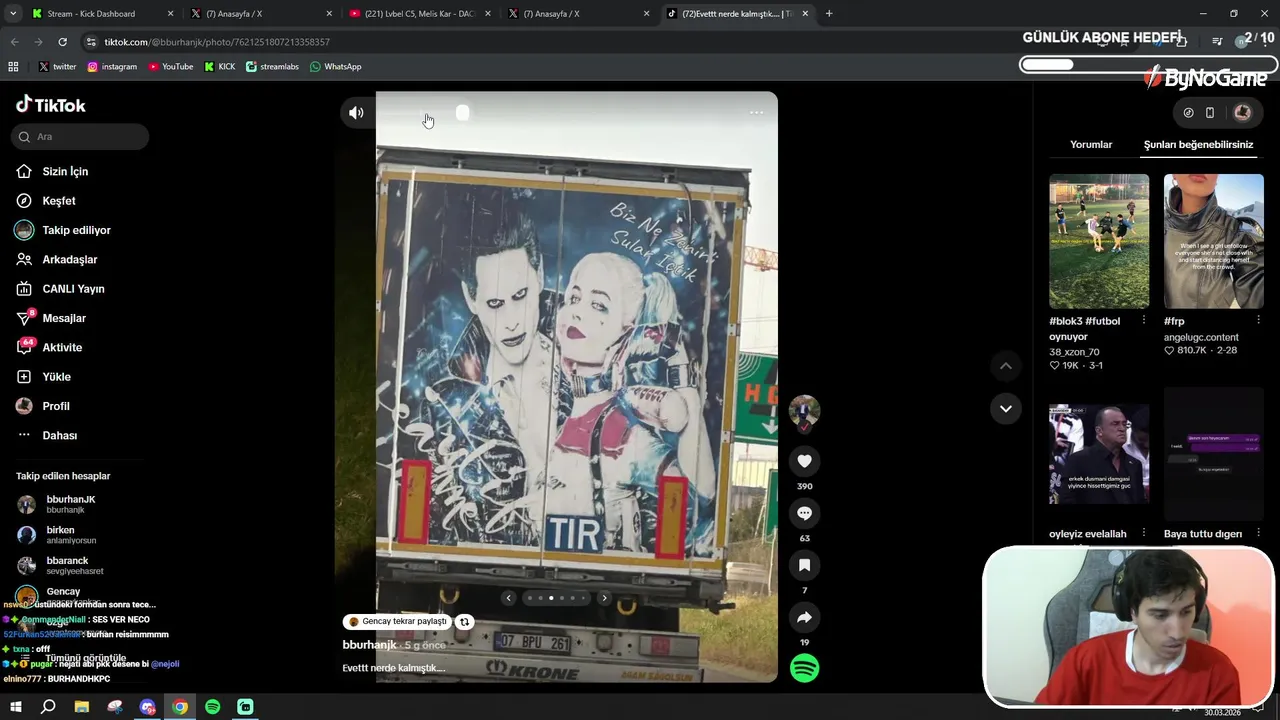
Task: Click the phone app icon in TikTok header
Action: (1210, 113)
